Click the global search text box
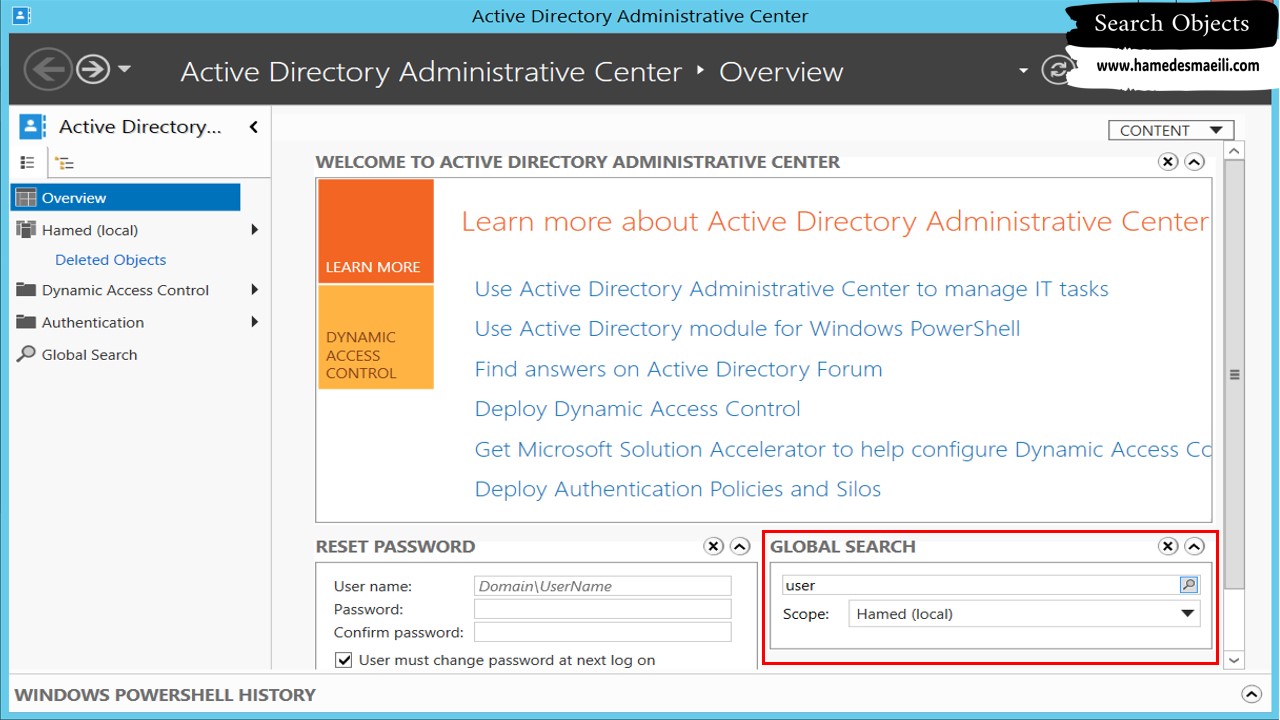 (980, 585)
